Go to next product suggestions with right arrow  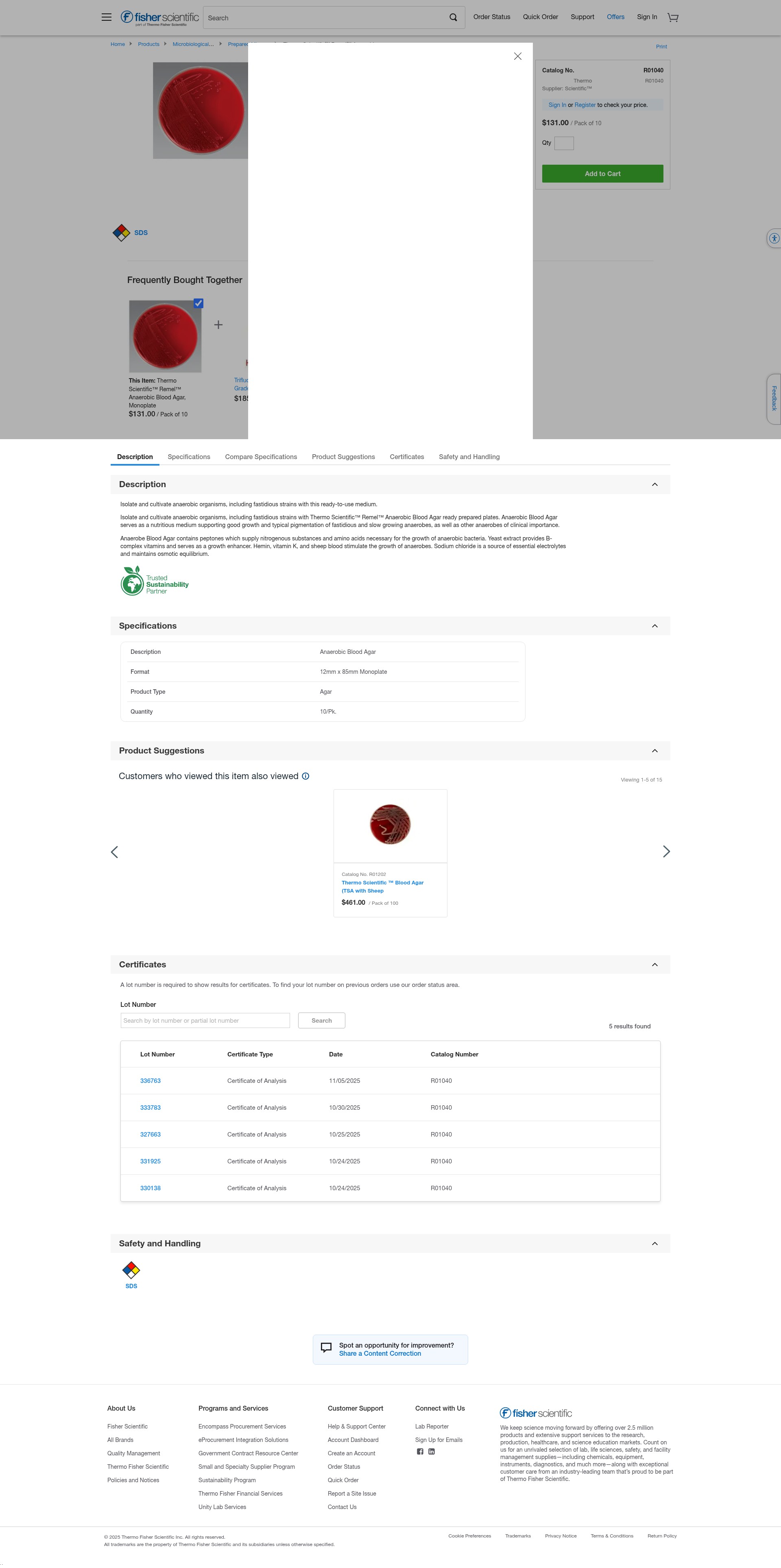point(666,852)
